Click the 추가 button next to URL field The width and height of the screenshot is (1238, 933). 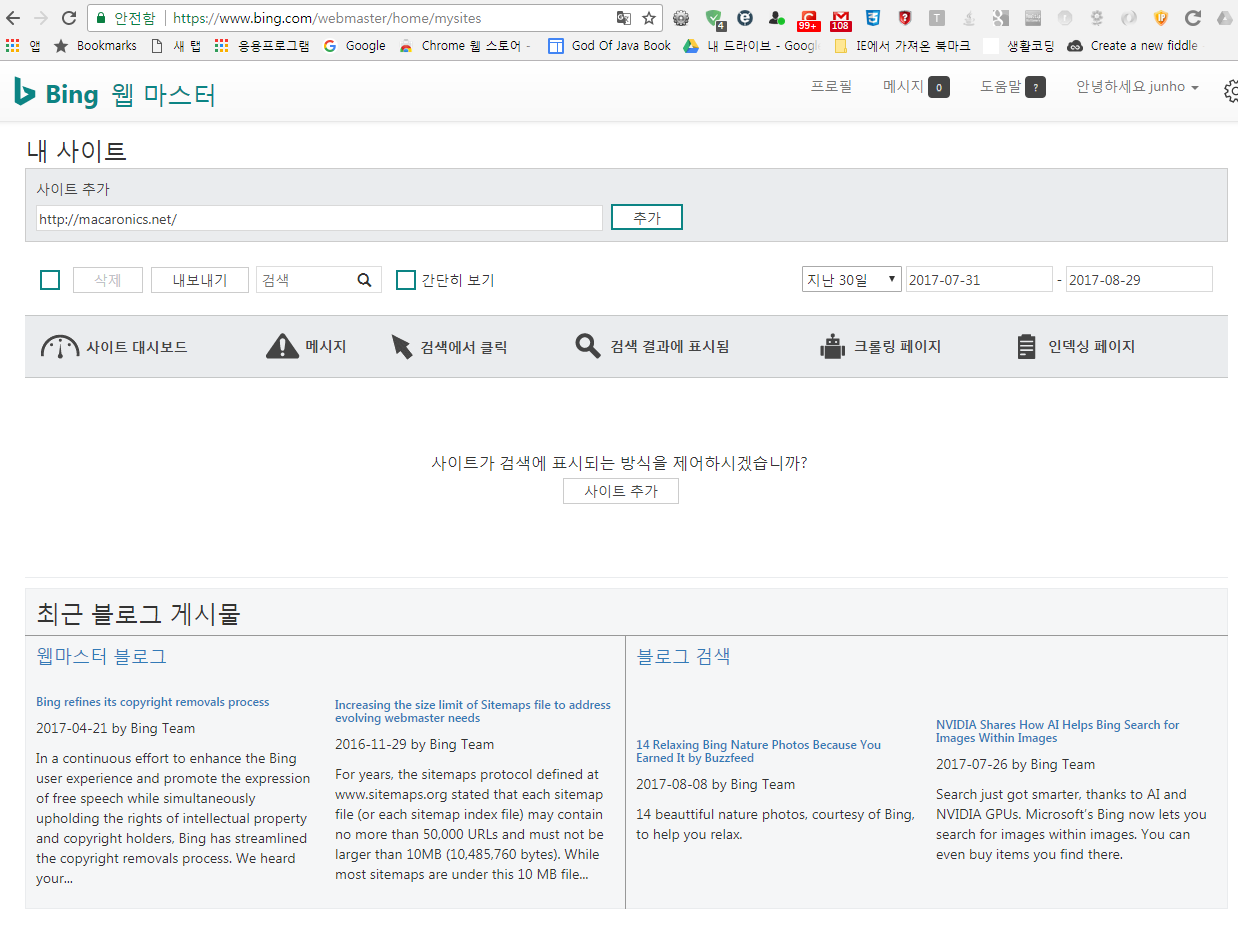click(647, 217)
